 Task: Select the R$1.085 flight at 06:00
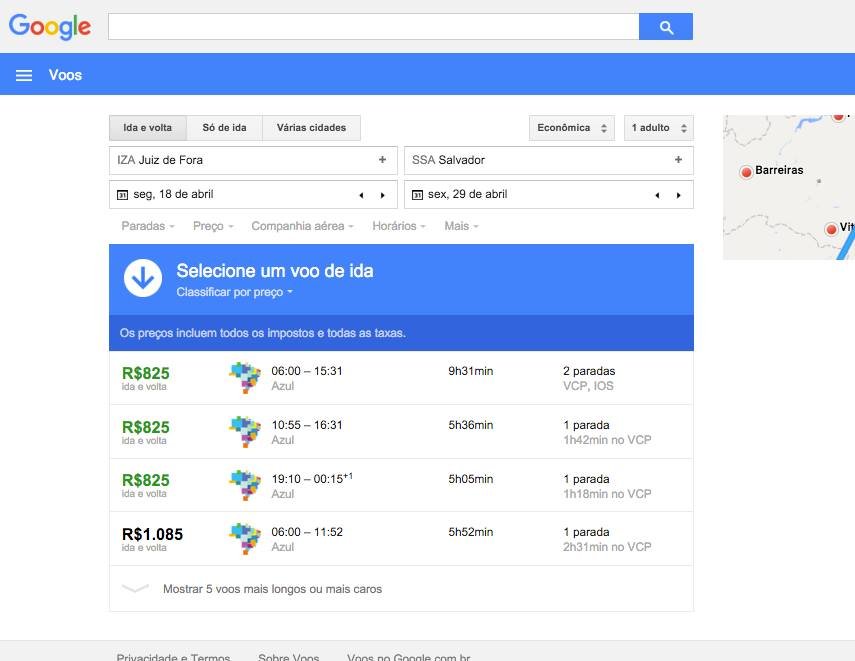[x=400, y=539]
